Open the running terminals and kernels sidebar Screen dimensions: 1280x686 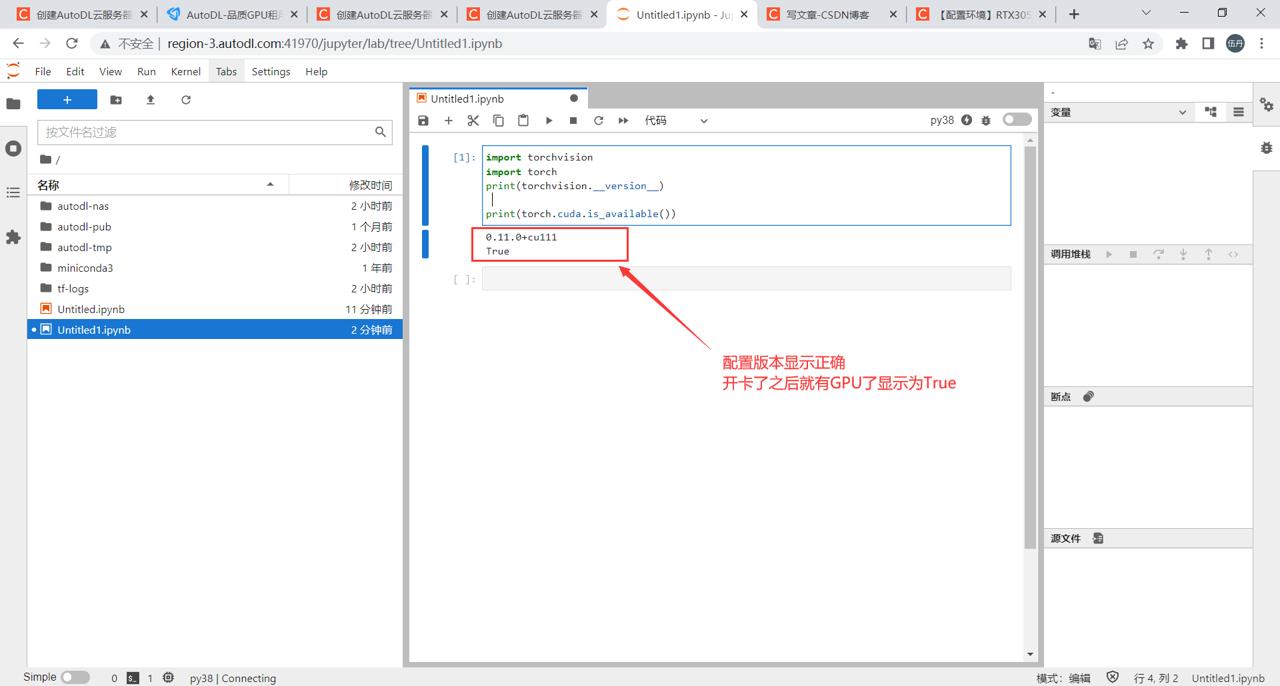pos(13,148)
